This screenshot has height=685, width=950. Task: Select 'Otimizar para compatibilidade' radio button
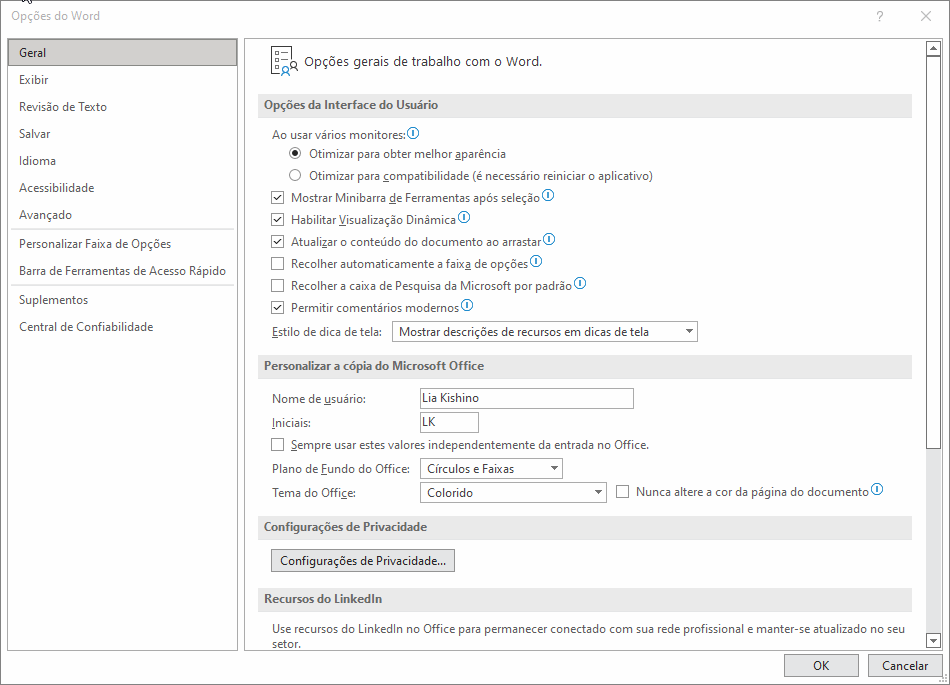295,176
